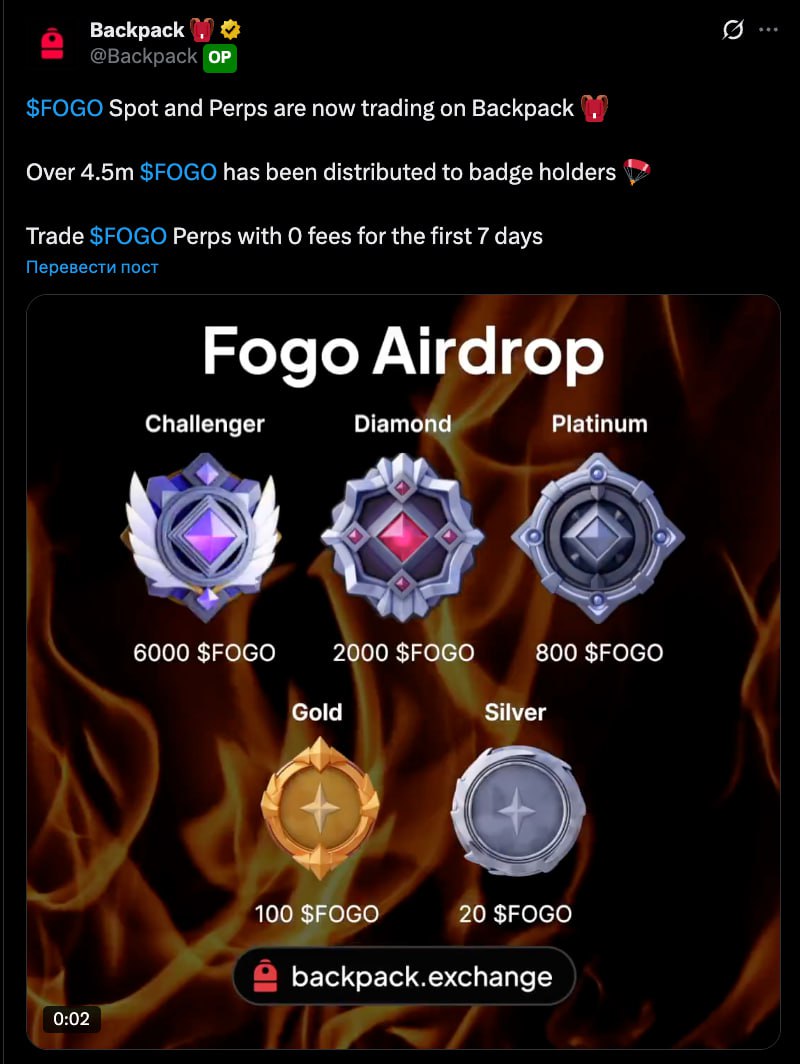Screen dimensions: 800x1064
Task: Click the red backpack emoji after the display name
Action: pyautogui.click(x=202, y=30)
